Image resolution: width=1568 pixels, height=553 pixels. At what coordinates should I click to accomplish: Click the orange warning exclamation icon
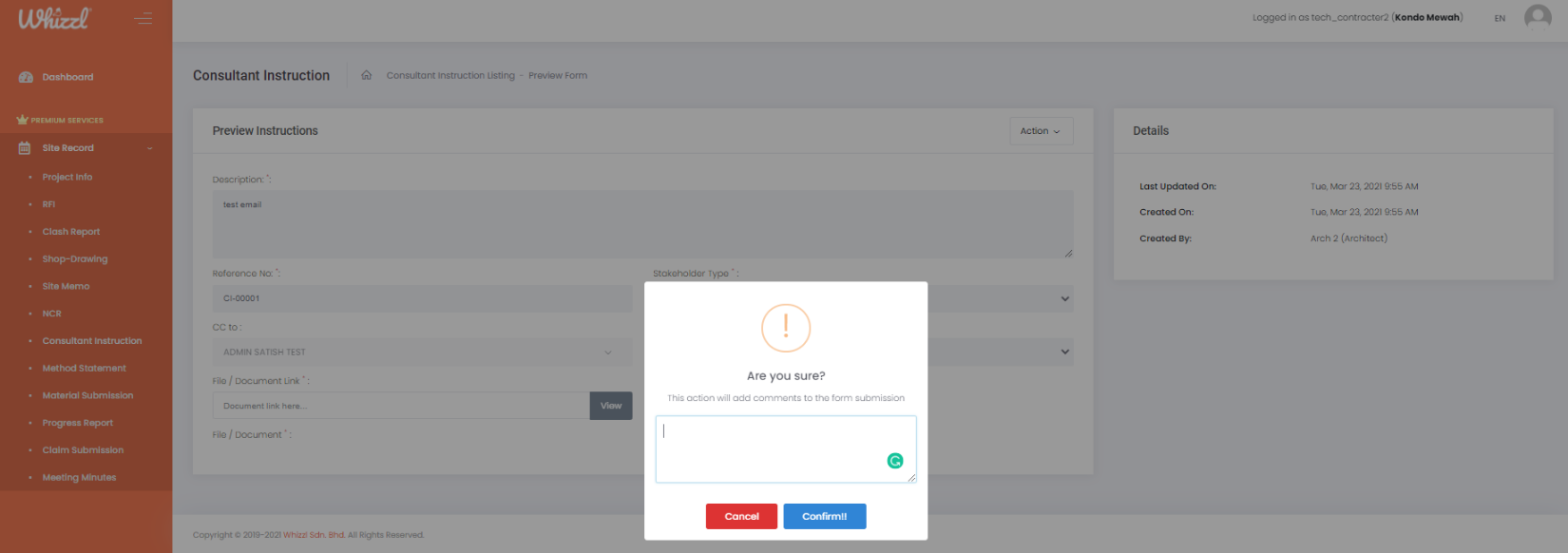coord(785,328)
